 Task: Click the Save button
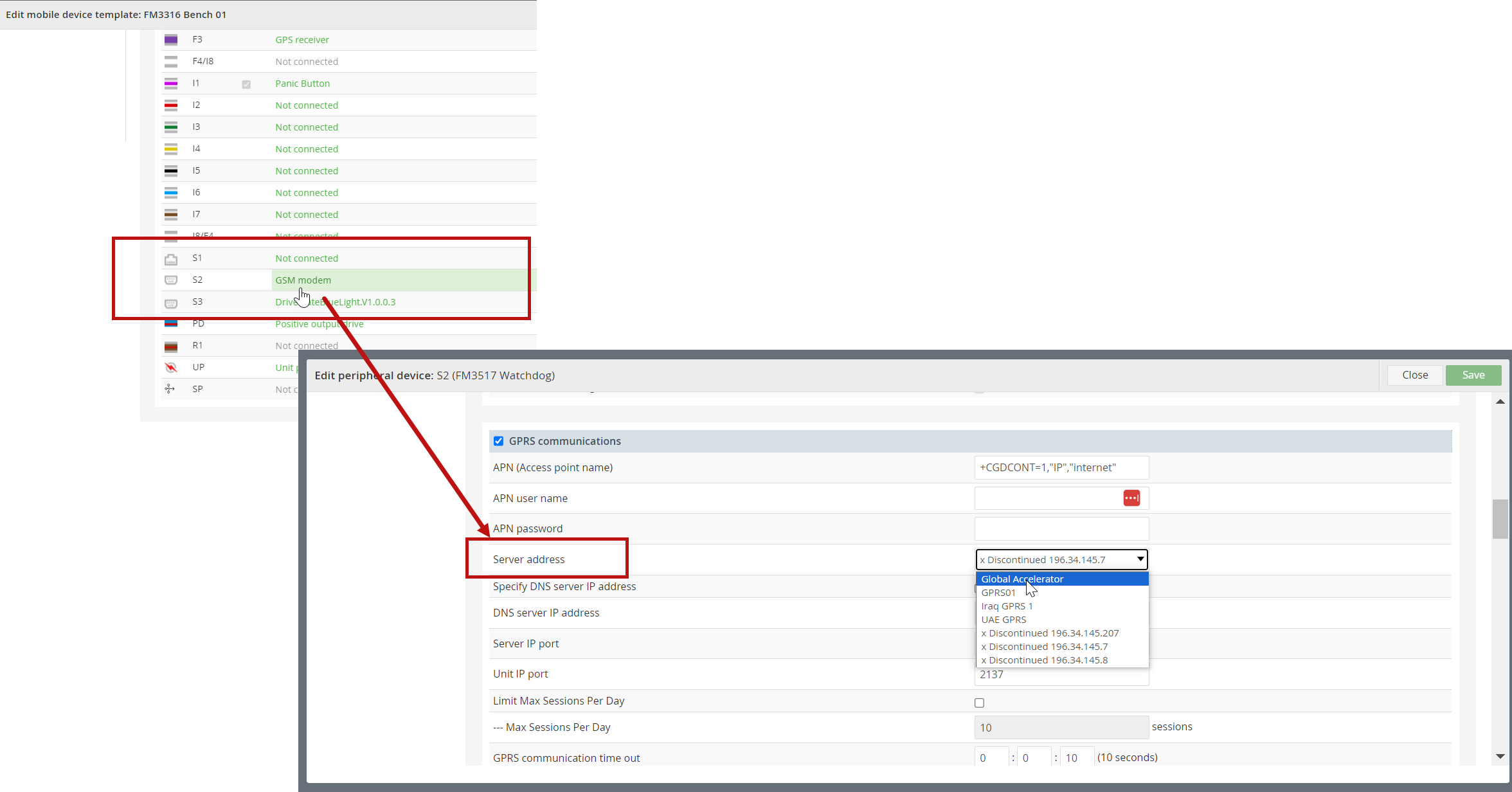1473,375
